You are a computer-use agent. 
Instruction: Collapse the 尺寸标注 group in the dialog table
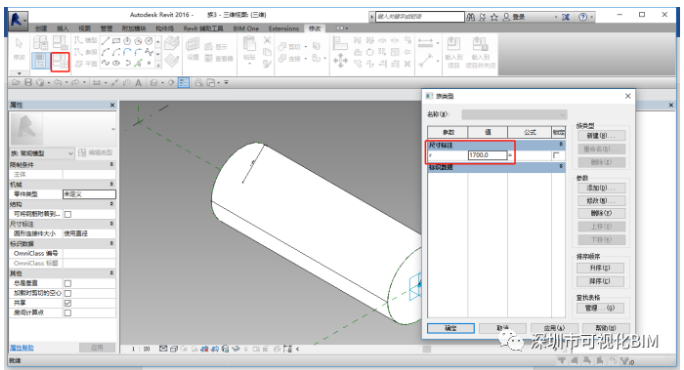point(561,144)
